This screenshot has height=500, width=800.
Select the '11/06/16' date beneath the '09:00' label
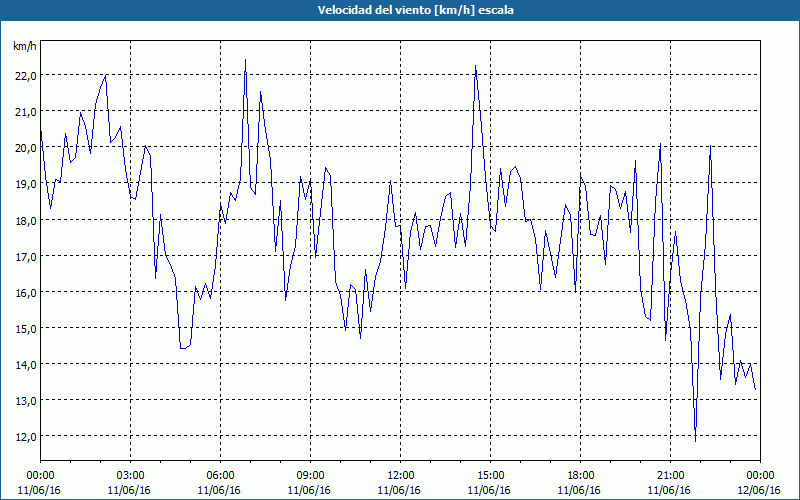(x=309, y=490)
